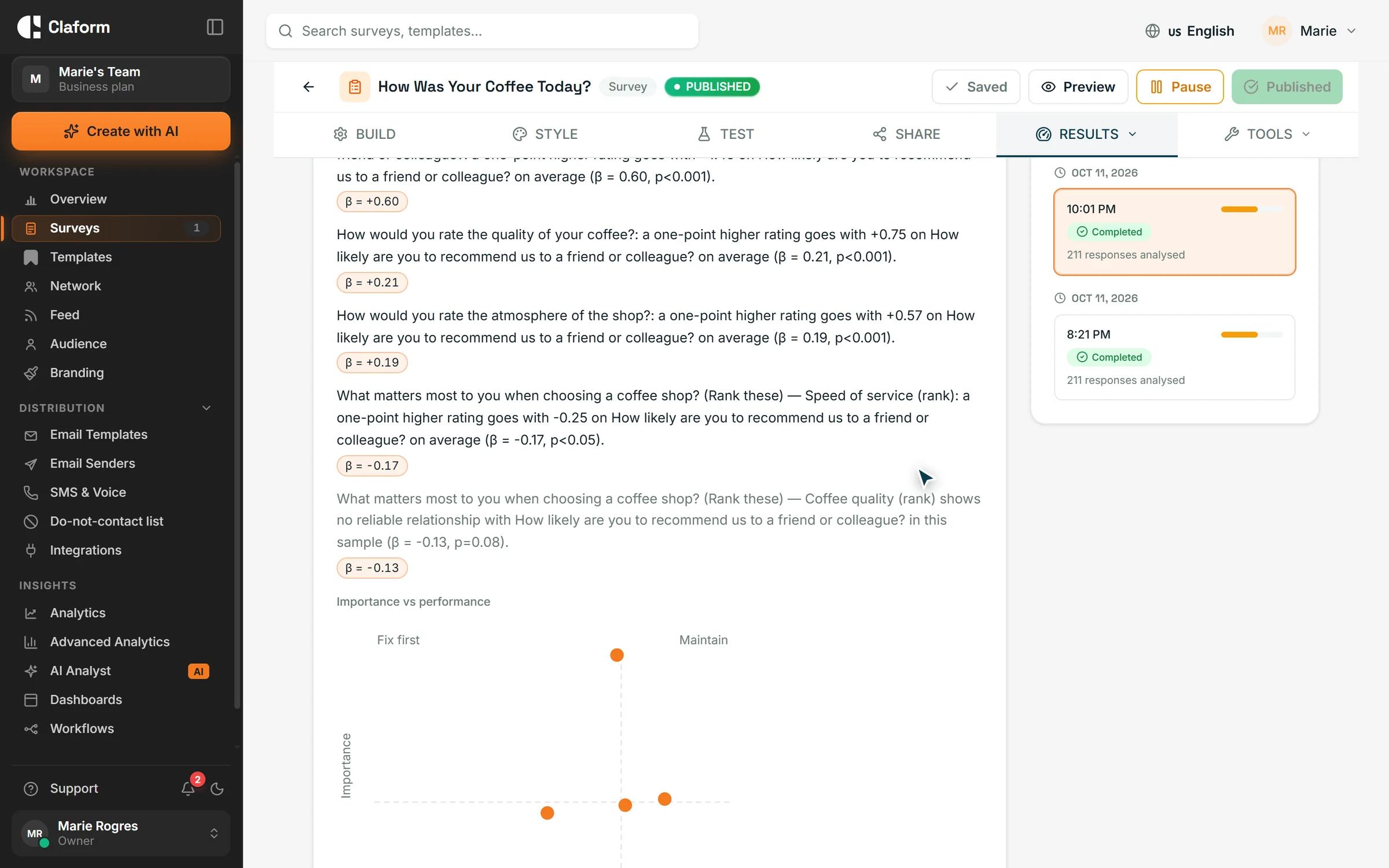Open Network sidebar item
The width and height of the screenshot is (1389, 868).
[116, 286]
